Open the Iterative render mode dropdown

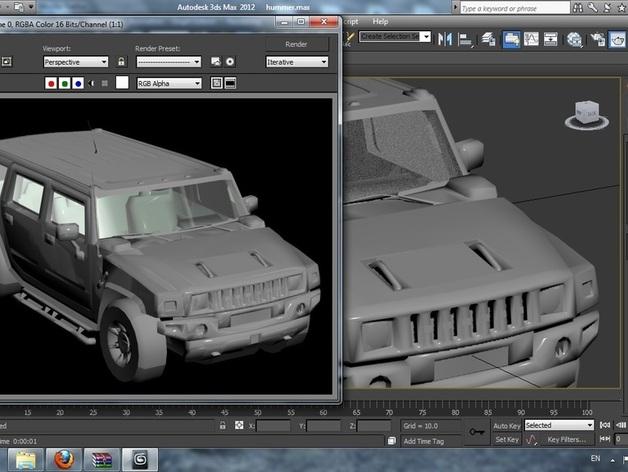click(x=297, y=62)
